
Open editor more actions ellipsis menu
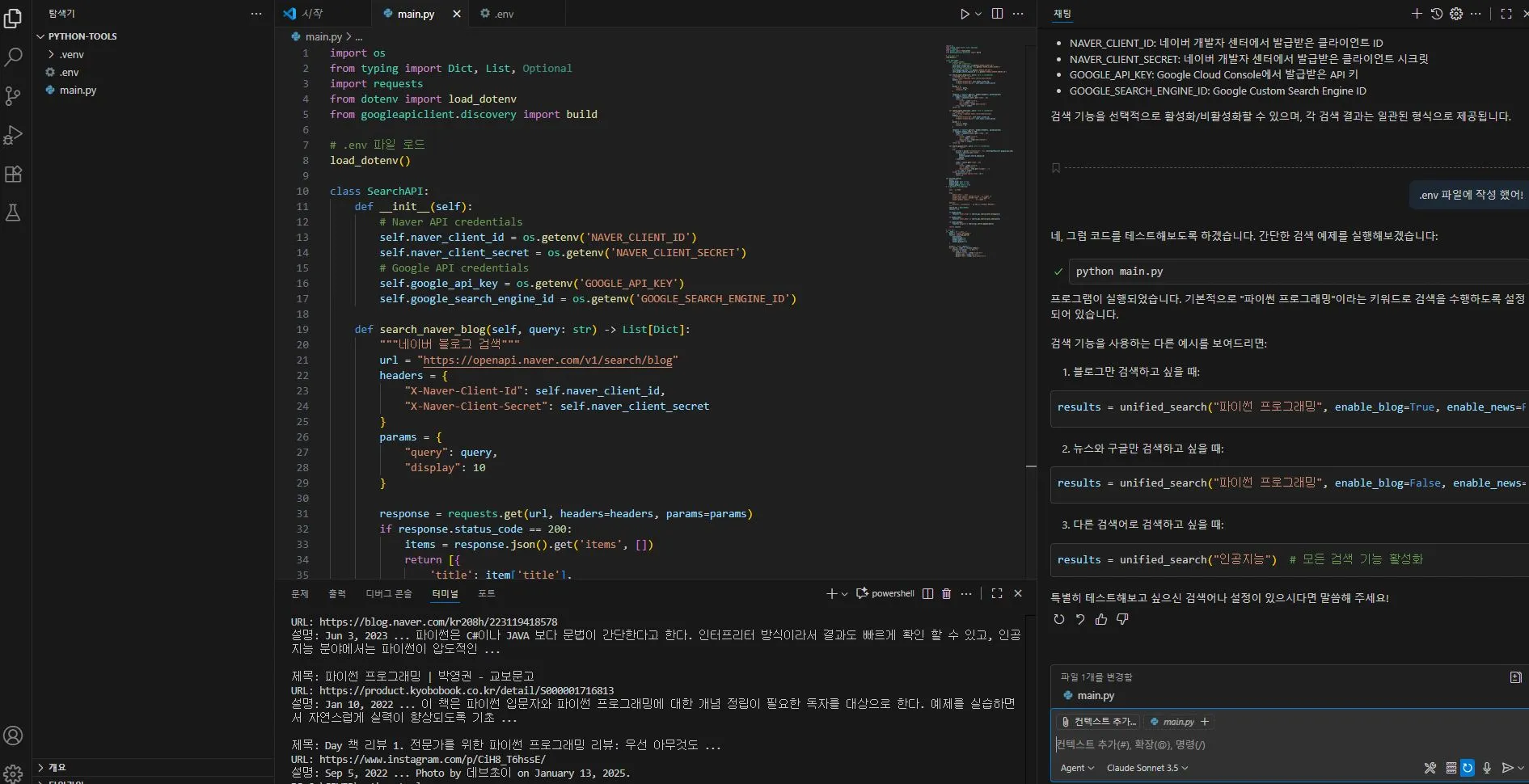tap(1018, 14)
